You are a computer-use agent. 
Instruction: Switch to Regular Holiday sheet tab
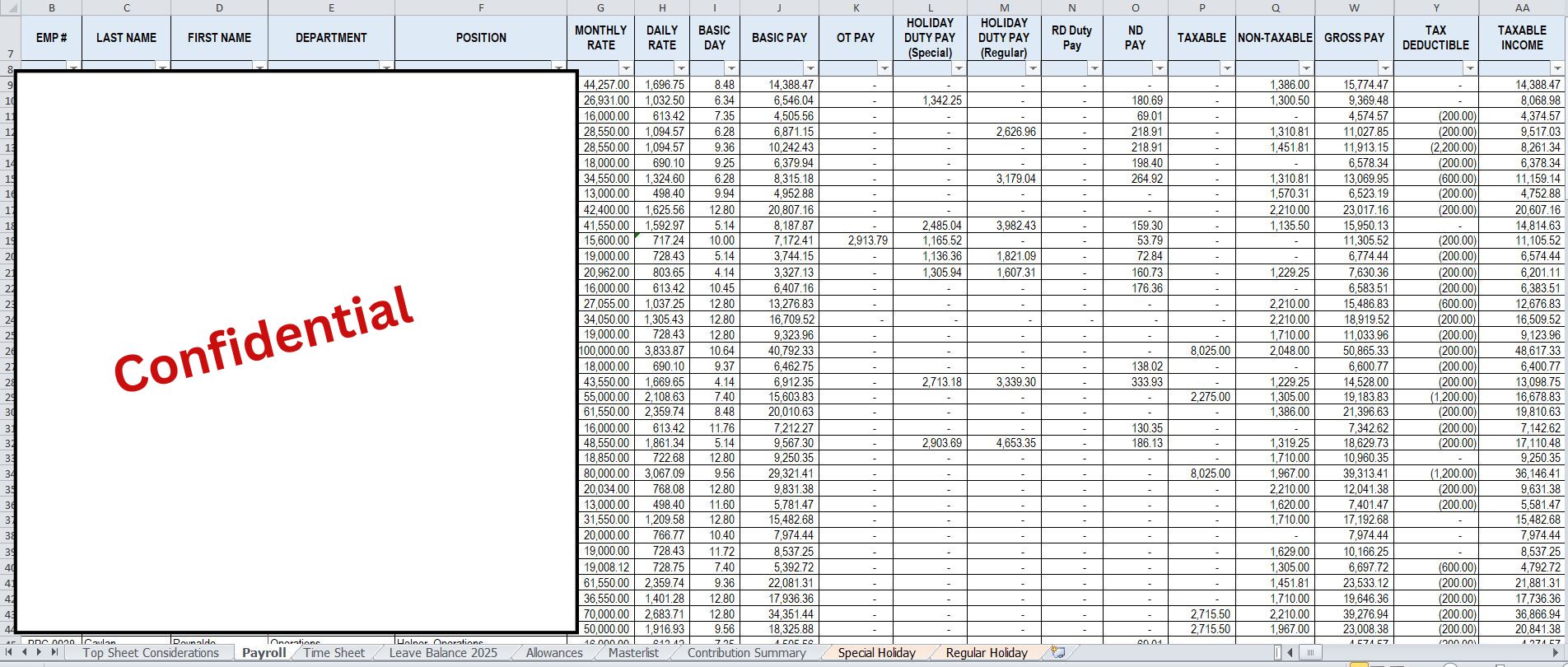pyautogui.click(x=987, y=652)
